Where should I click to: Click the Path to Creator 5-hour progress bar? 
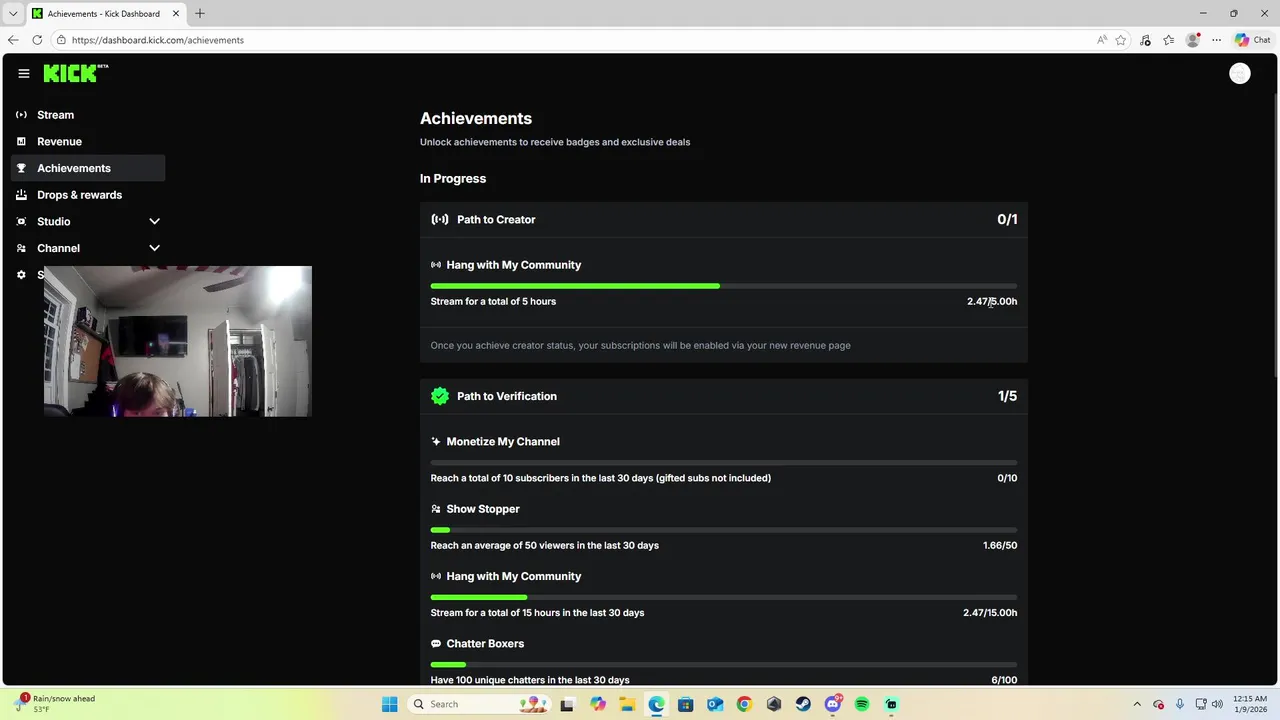(x=724, y=286)
